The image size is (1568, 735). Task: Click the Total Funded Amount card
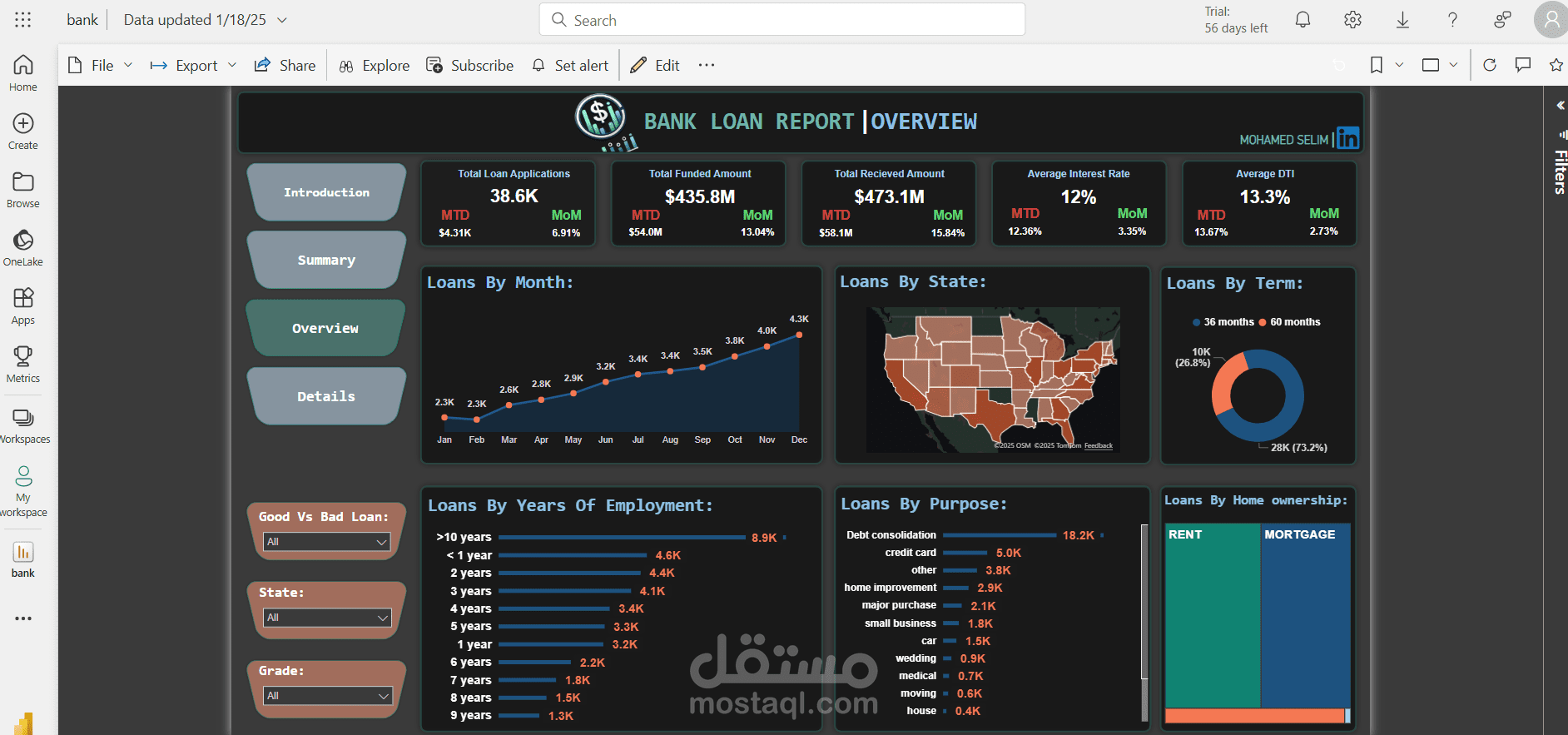(x=699, y=203)
